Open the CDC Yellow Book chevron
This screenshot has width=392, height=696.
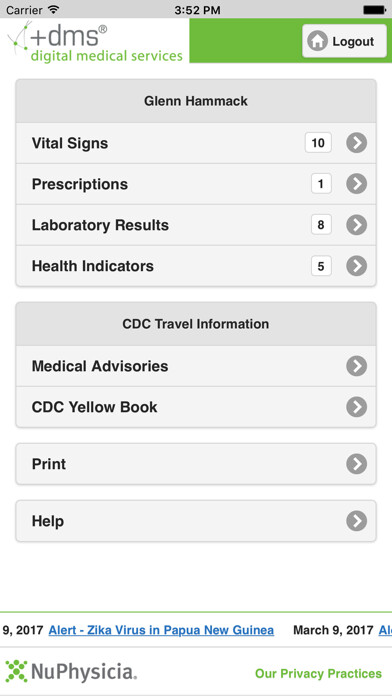click(x=356, y=407)
